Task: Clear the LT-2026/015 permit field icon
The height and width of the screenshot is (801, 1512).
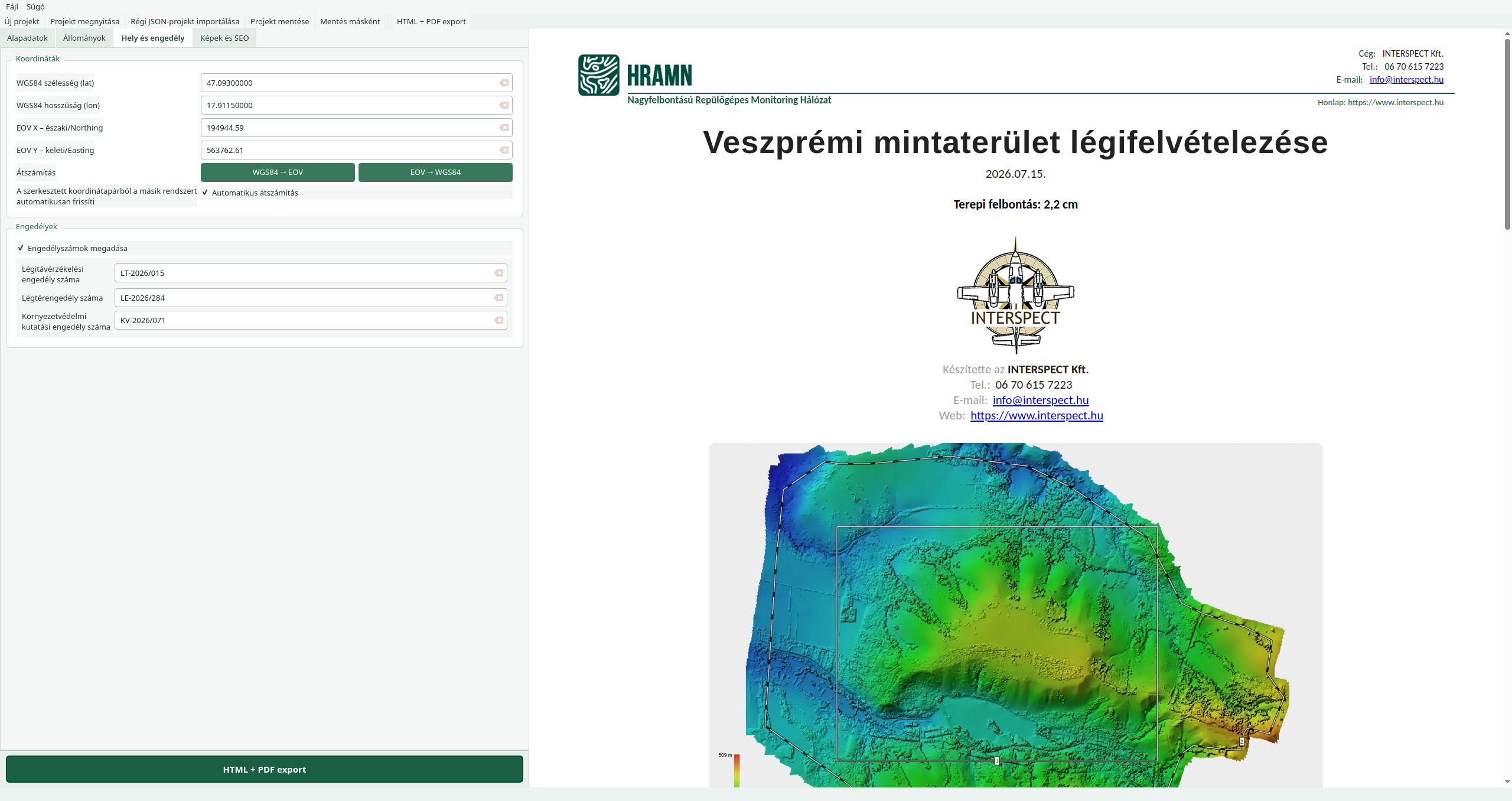Action: 498,273
